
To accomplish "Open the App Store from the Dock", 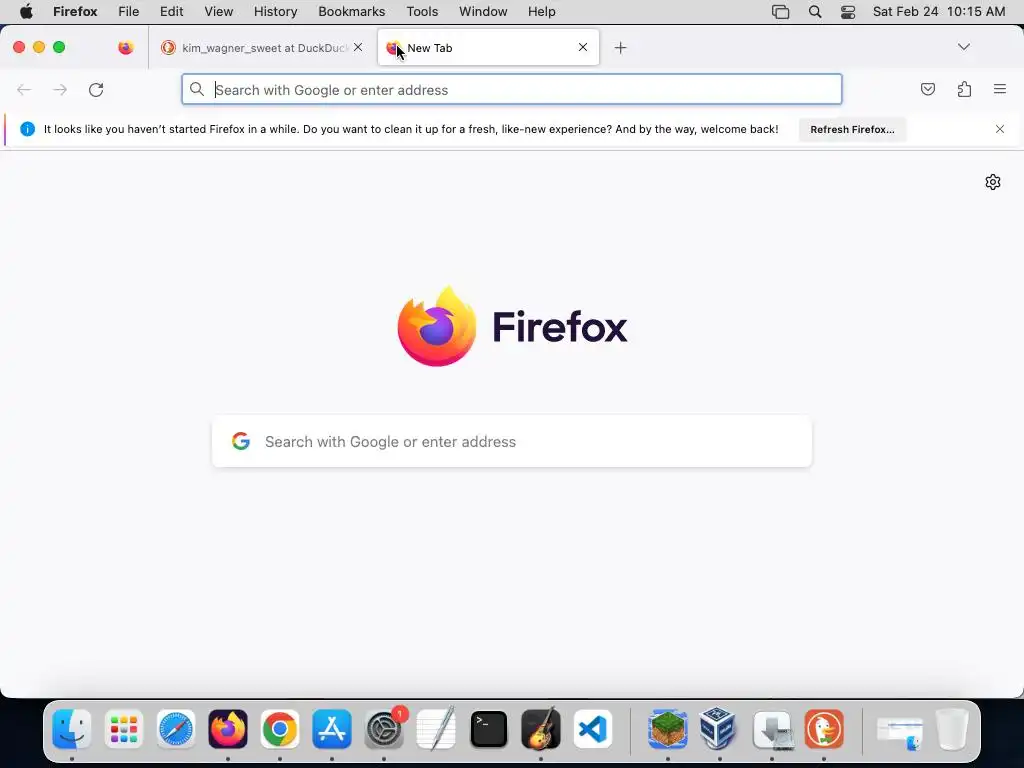I will point(332,729).
